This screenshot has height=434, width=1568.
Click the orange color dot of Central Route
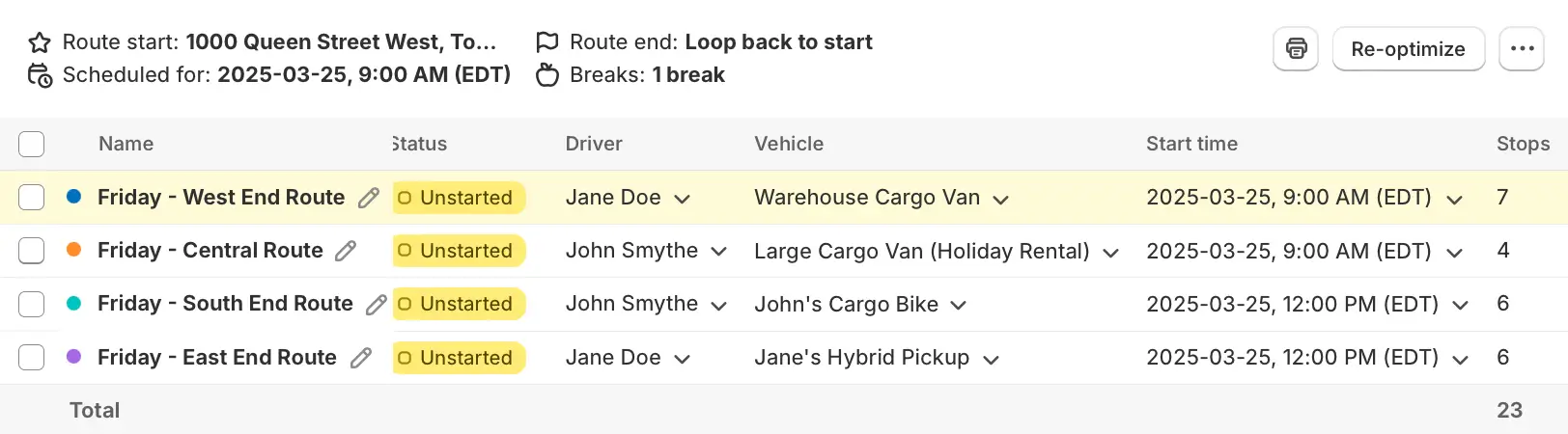tap(73, 250)
